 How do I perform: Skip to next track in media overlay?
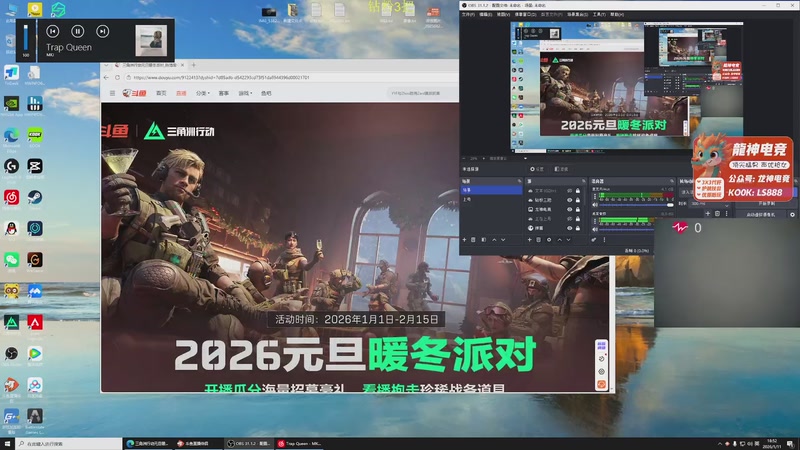coord(103,31)
